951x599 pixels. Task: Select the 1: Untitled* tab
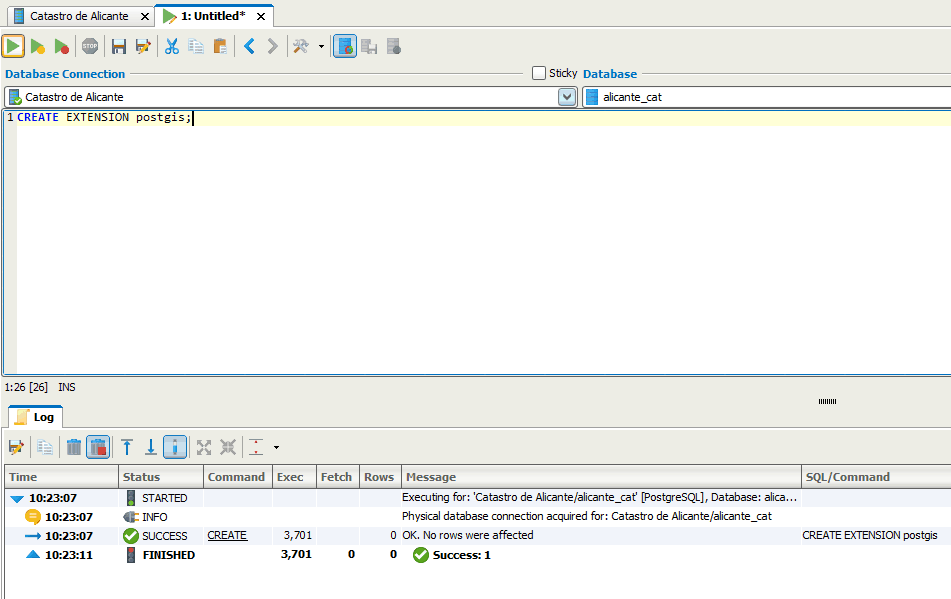213,16
